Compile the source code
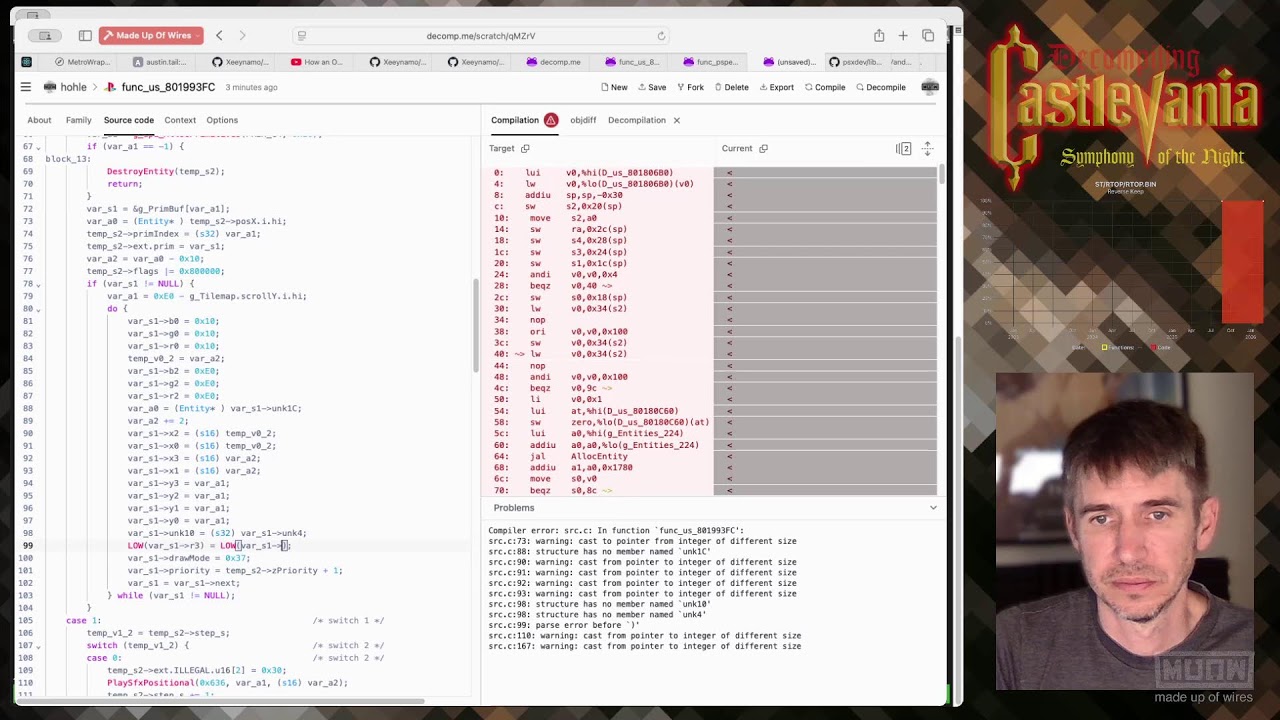Image resolution: width=1280 pixels, height=720 pixels. coord(825,87)
